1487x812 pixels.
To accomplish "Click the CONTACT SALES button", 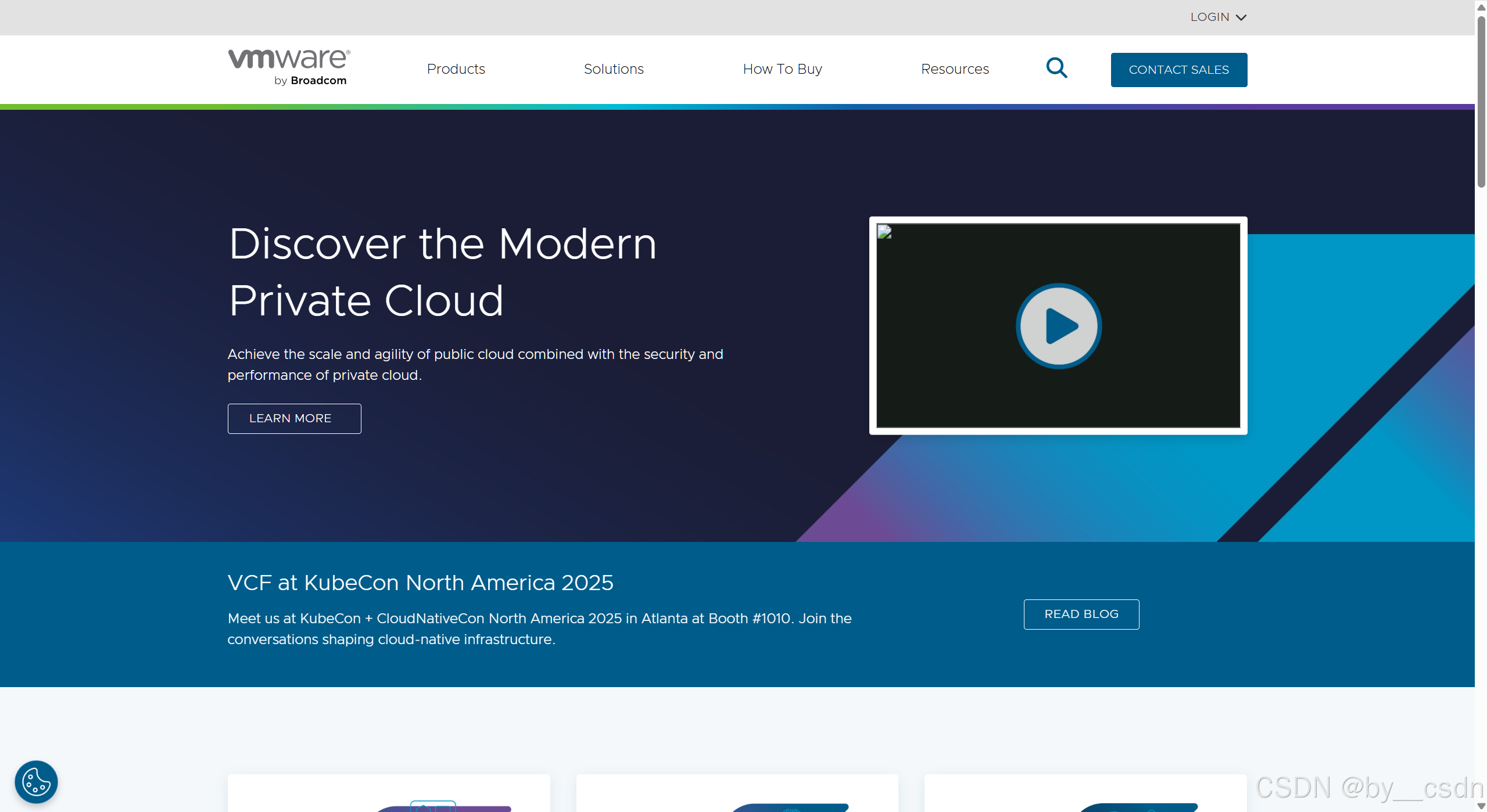I will coord(1178,70).
